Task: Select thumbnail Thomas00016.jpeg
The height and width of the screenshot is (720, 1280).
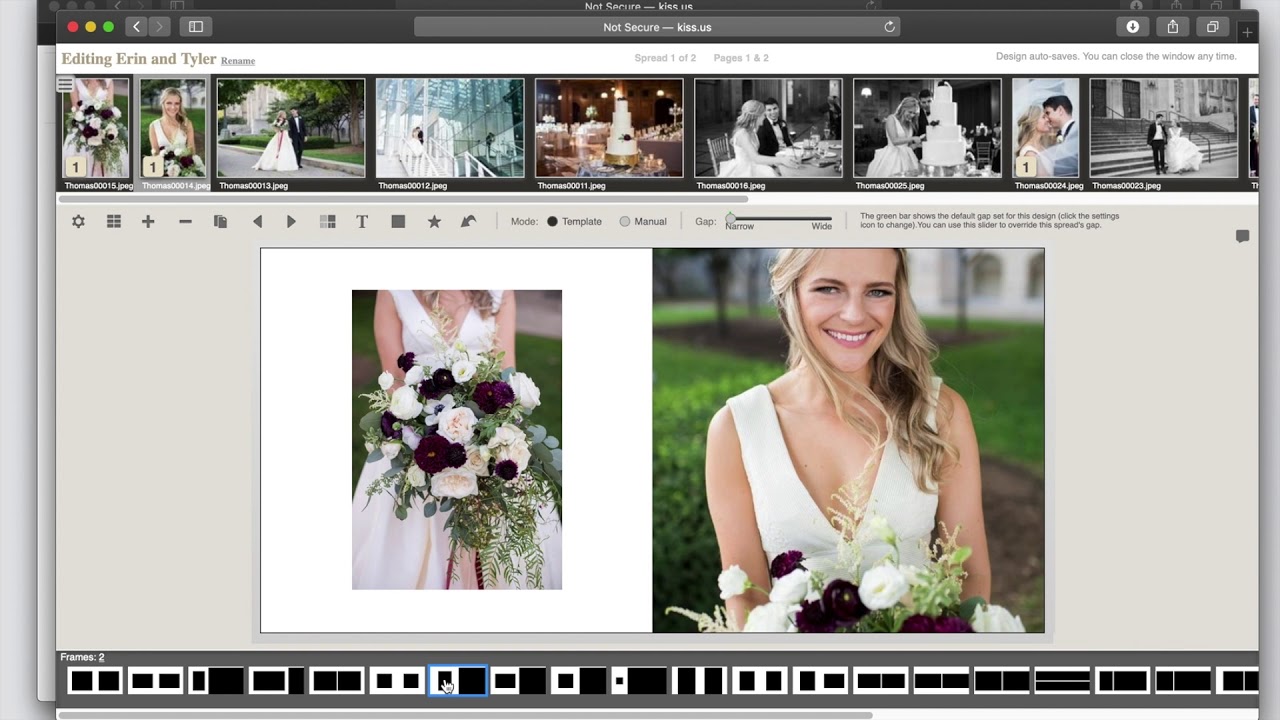Action: point(768,128)
